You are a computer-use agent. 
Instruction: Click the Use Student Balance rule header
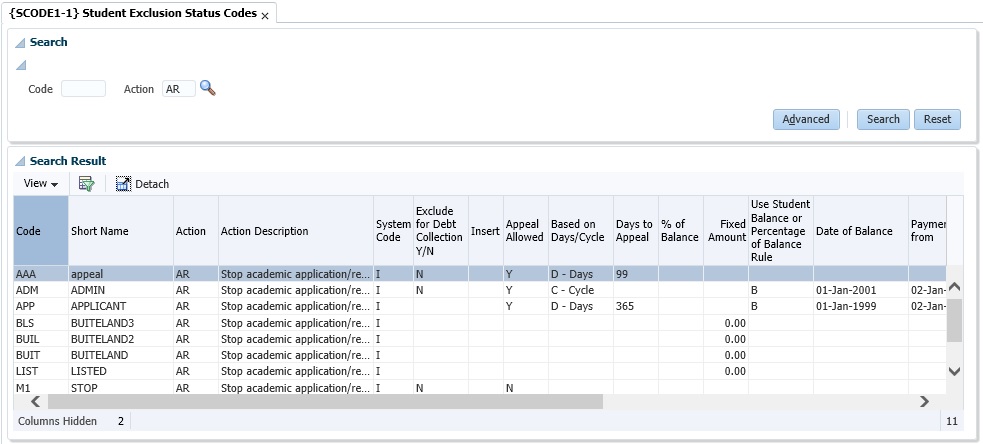[x=781, y=231]
